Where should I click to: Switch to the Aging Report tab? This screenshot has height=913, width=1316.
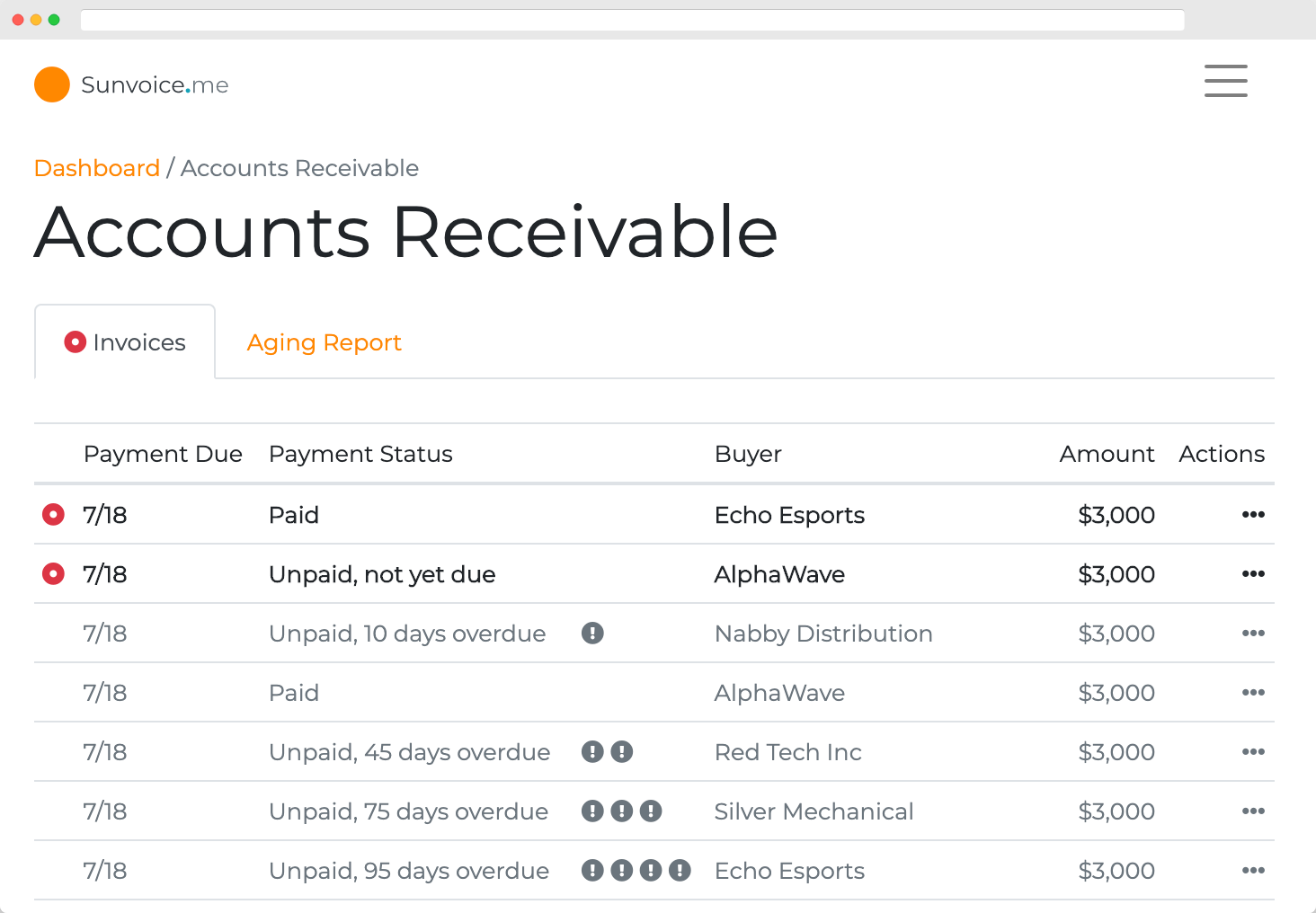click(324, 342)
